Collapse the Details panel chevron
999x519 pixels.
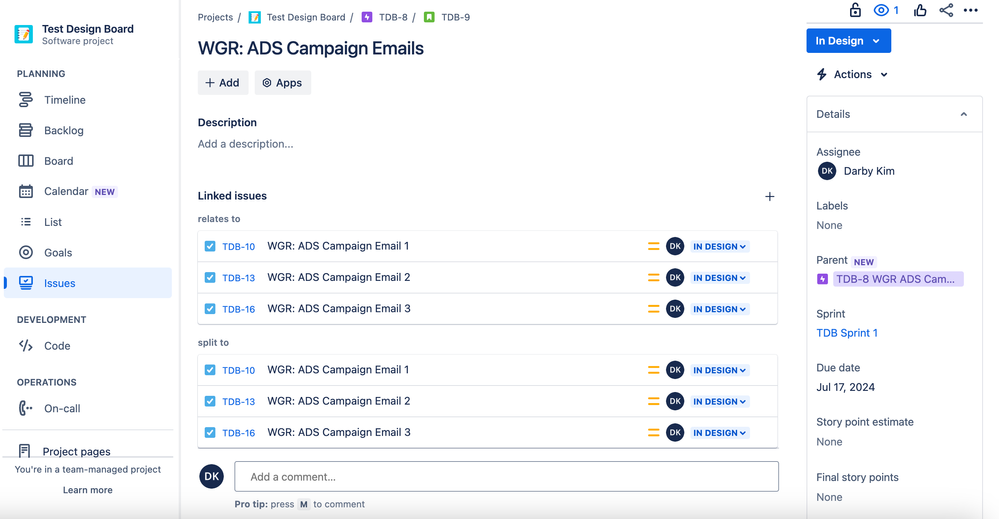[964, 115]
